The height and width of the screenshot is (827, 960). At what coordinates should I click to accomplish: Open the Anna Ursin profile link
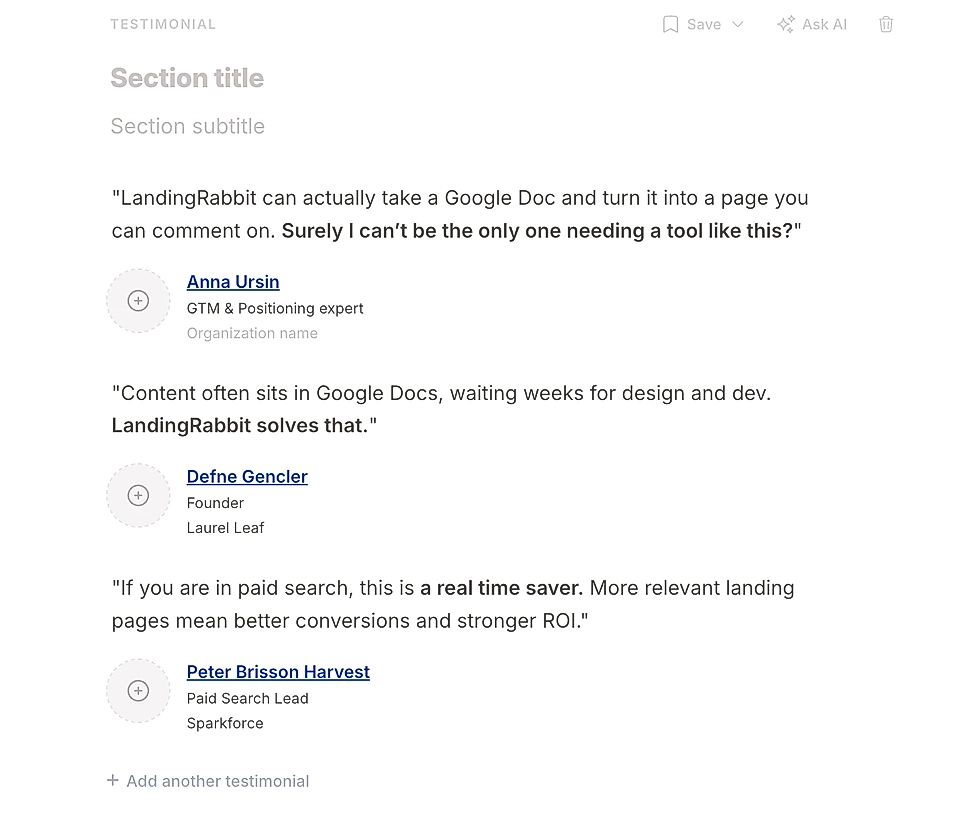pos(233,282)
